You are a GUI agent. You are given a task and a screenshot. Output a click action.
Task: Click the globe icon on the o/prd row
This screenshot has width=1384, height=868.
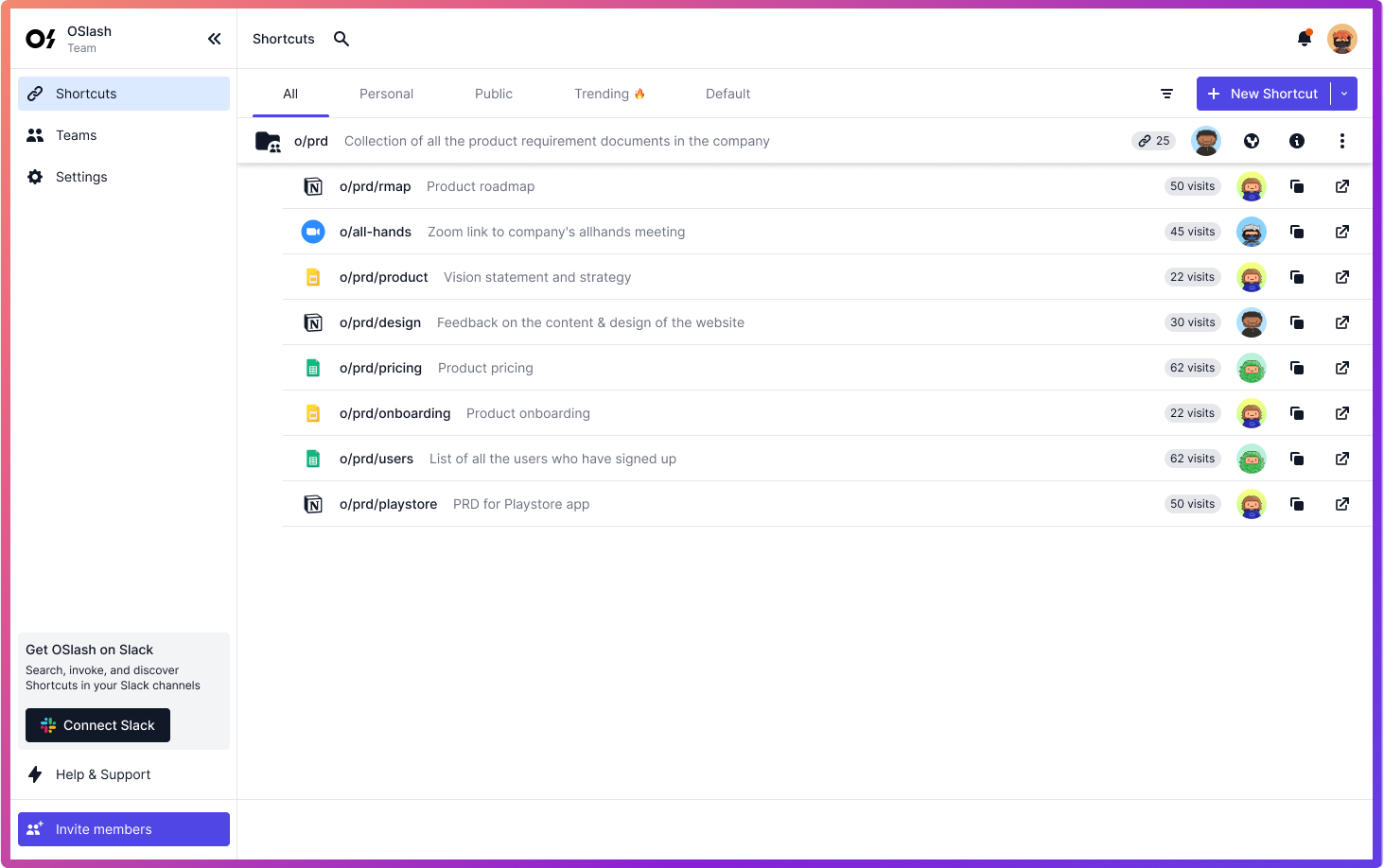click(1252, 141)
